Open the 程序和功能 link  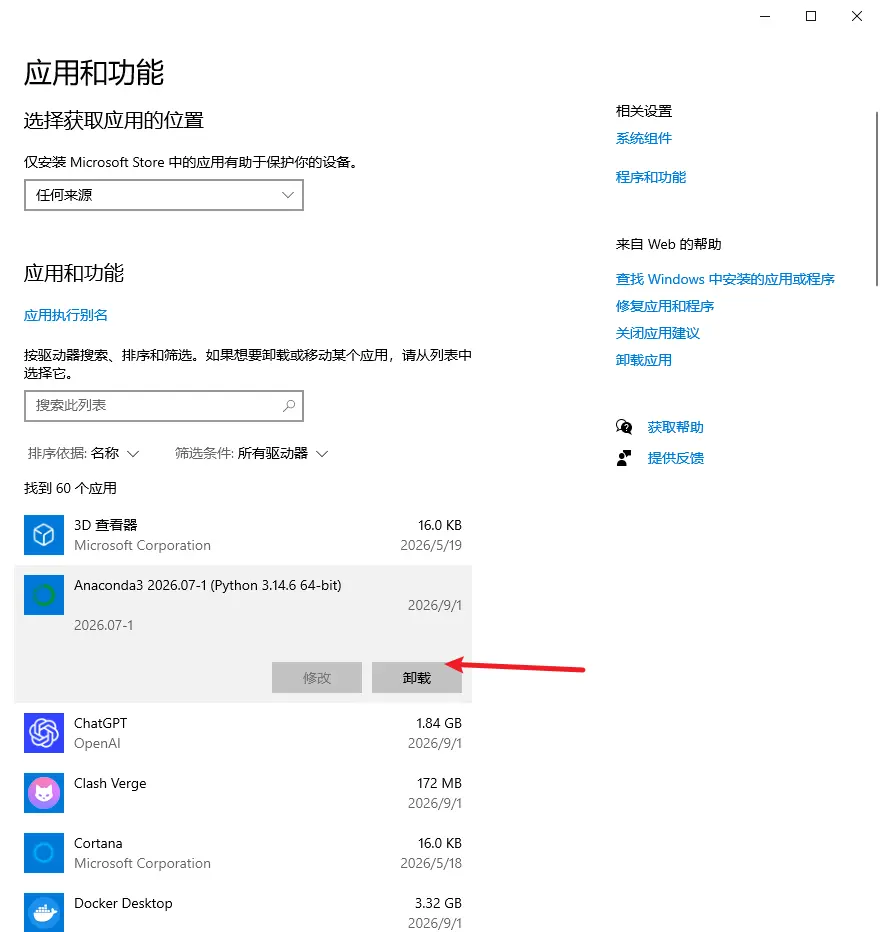(x=651, y=177)
